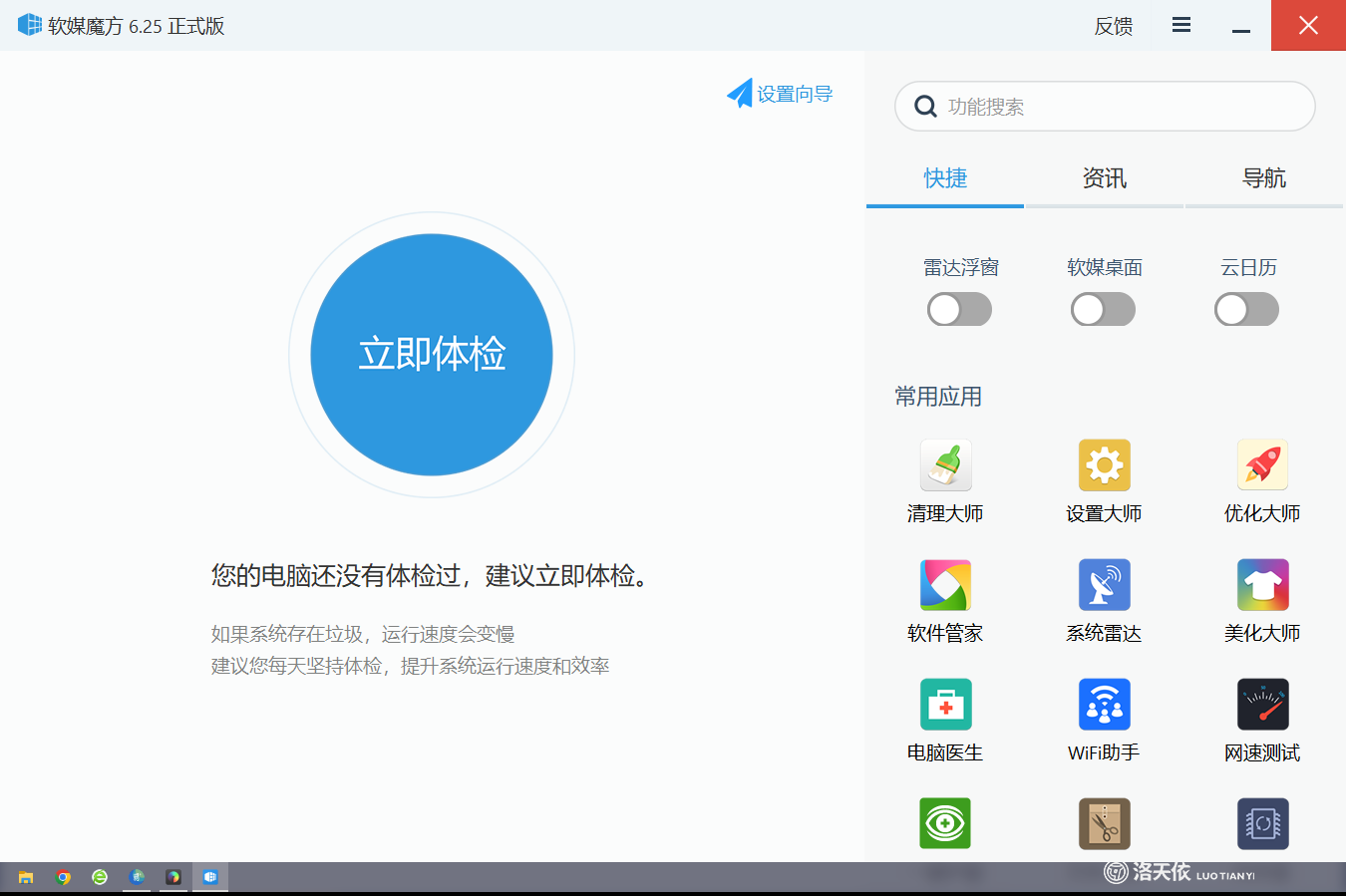Click 清理大师 label text
Viewport: 1346px width, 896px height.
click(x=945, y=513)
